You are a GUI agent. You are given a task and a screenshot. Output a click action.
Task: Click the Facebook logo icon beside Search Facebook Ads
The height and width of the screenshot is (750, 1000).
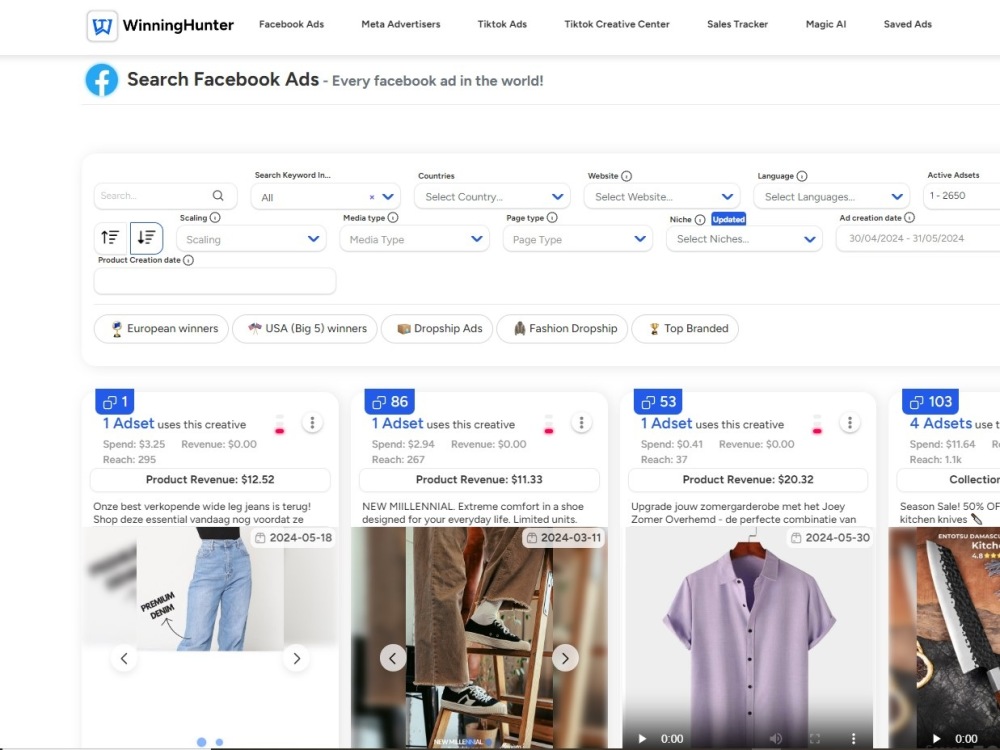pos(102,80)
